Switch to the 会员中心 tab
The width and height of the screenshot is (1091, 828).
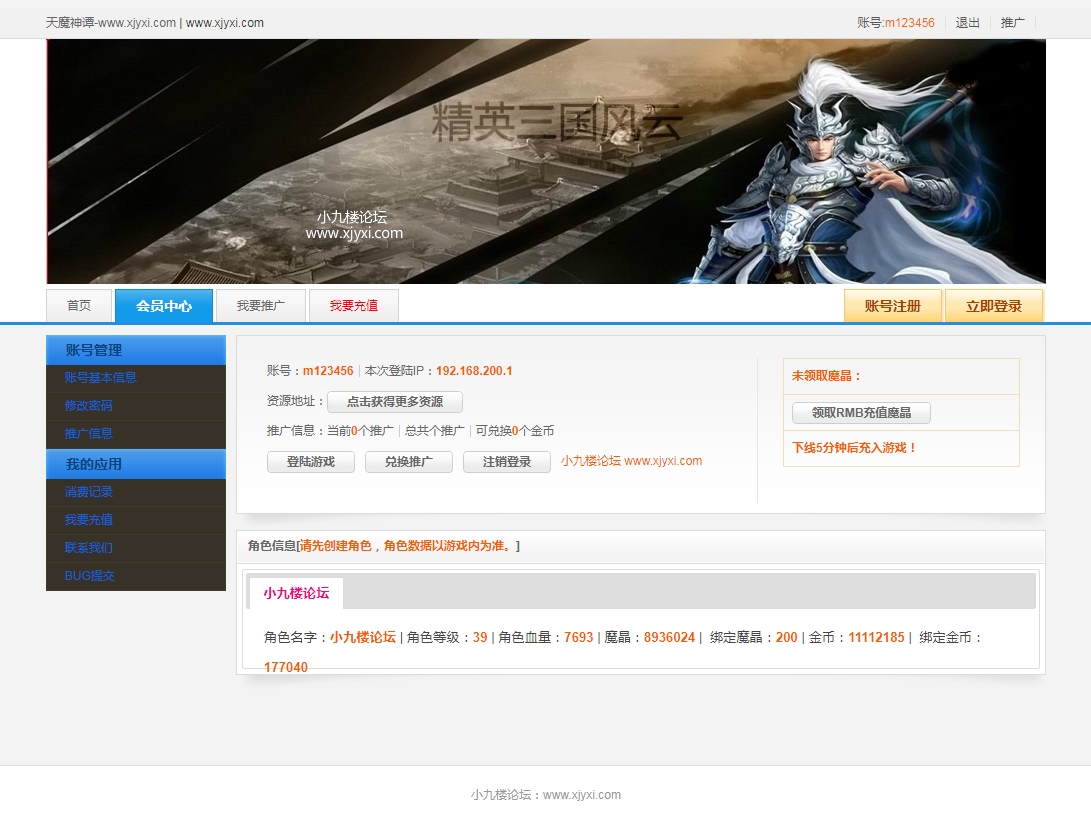click(164, 306)
